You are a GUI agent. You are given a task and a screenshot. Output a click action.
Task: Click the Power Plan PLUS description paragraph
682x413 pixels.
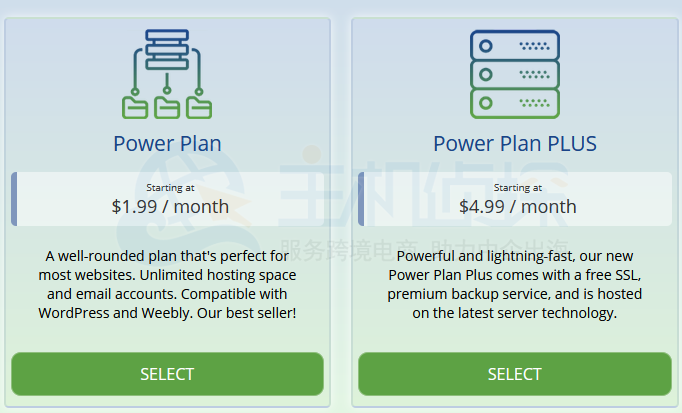point(514,284)
